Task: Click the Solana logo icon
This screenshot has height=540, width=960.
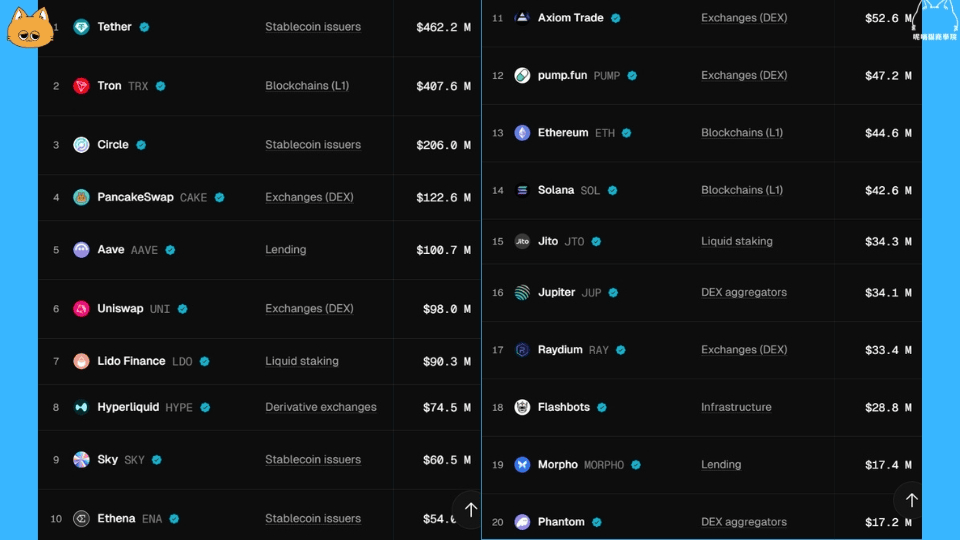Action: (x=522, y=190)
